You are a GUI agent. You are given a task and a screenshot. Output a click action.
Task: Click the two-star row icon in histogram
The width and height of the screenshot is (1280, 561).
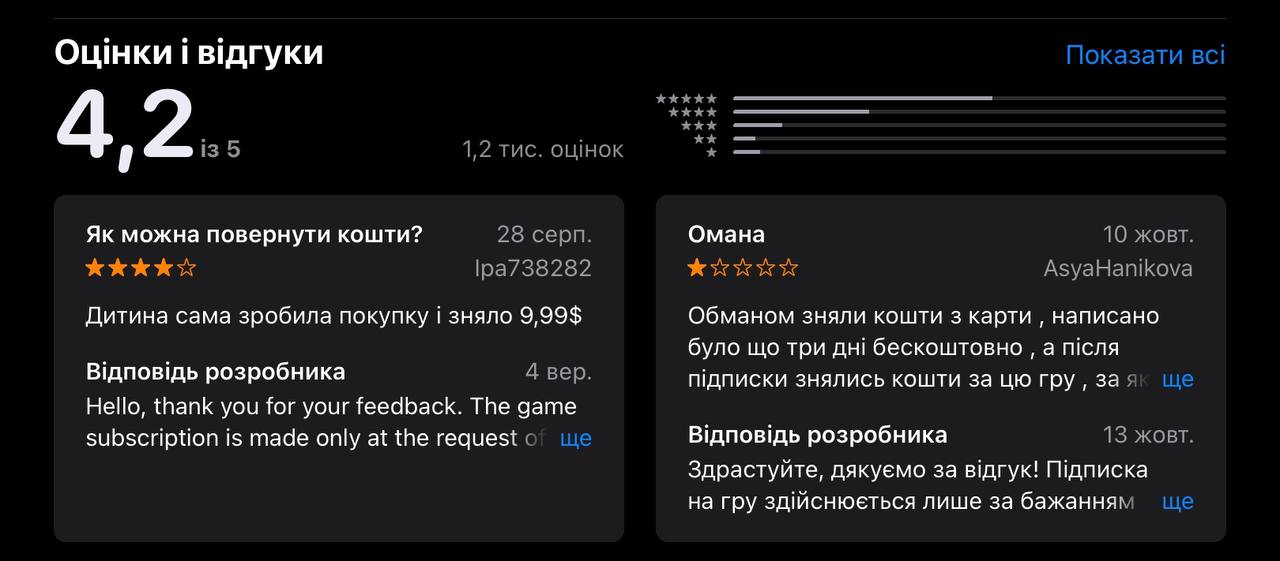[705, 139]
